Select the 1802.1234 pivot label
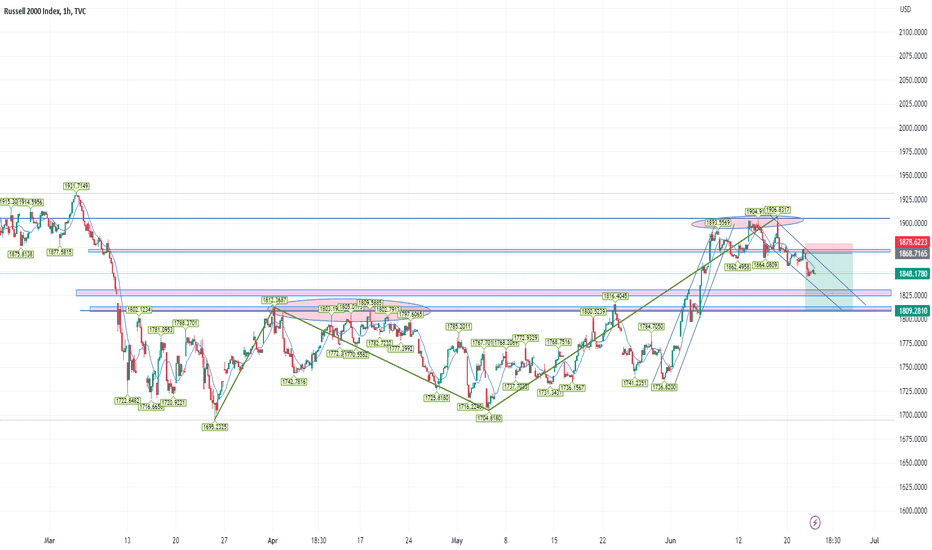 [138, 310]
